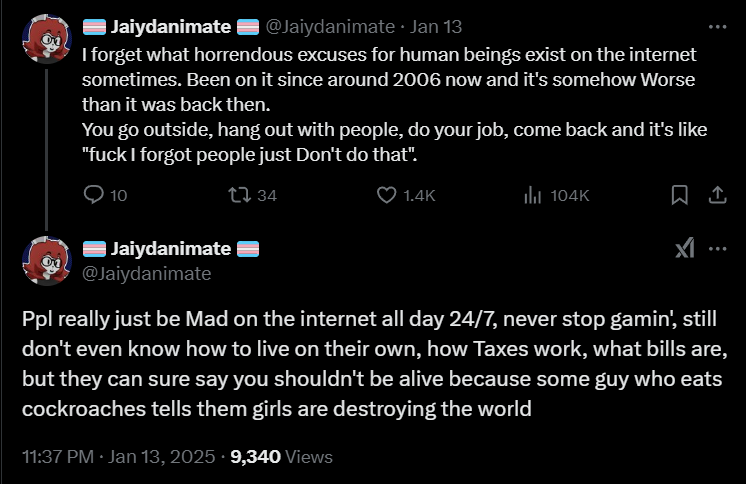Reply to the first Jaiydanimate tweet

point(94,195)
